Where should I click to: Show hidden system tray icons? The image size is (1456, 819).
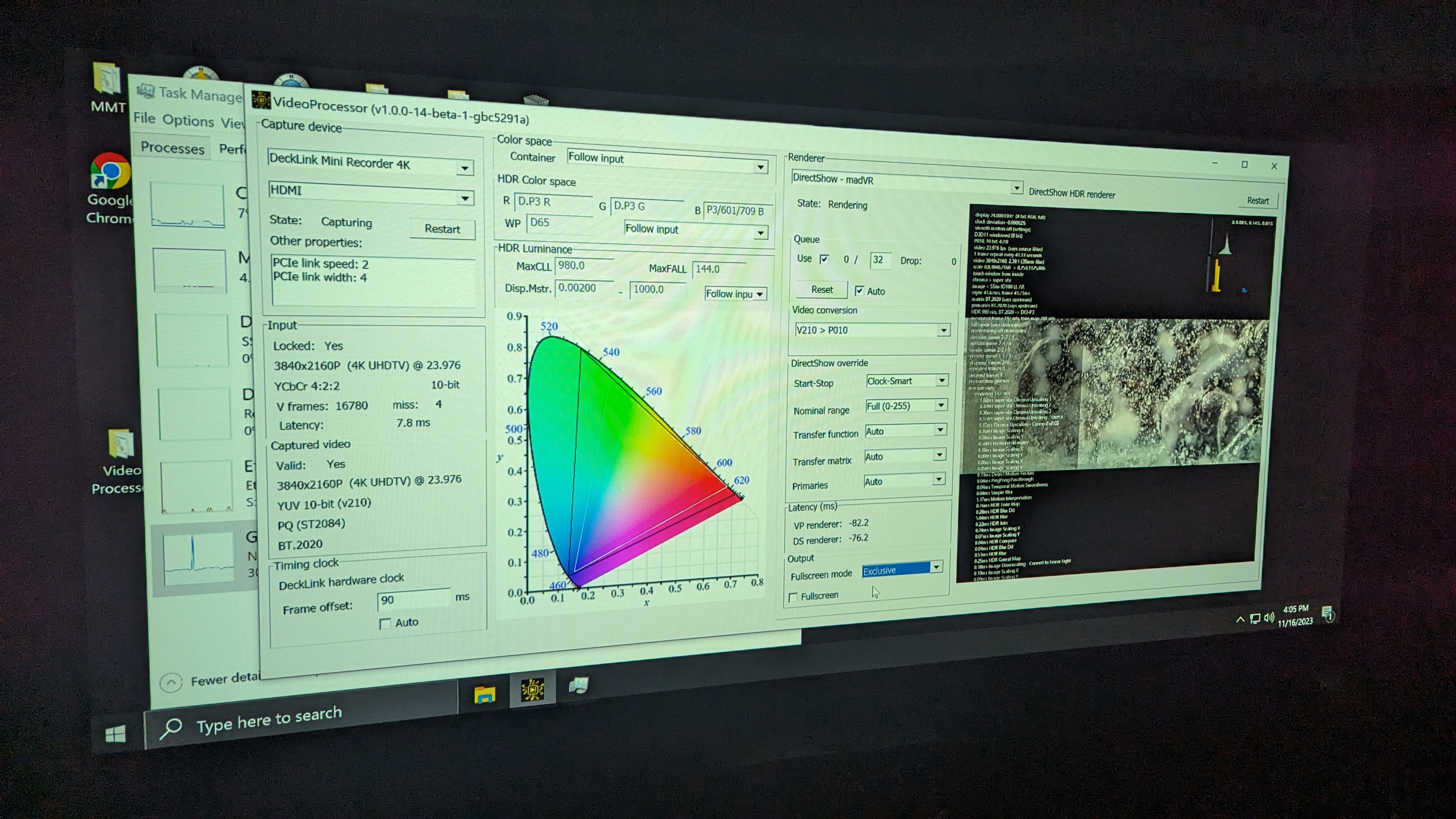pyautogui.click(x=1240, y=619)
